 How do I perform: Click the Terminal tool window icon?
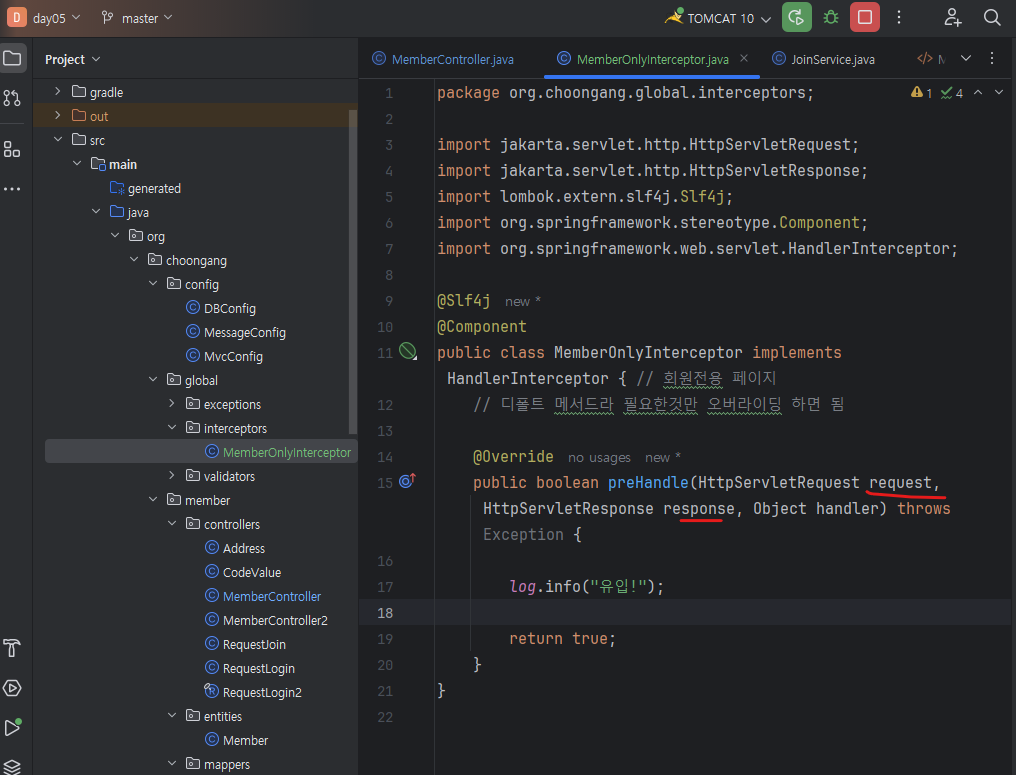pos(12,767)
